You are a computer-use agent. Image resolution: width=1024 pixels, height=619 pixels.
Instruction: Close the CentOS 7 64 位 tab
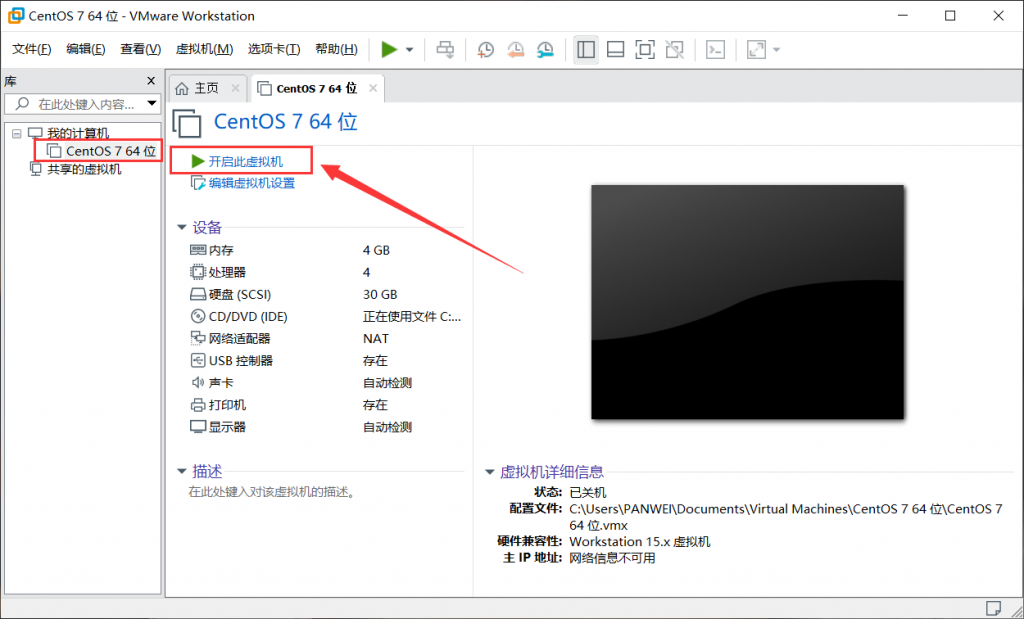(x=373, y=89)
